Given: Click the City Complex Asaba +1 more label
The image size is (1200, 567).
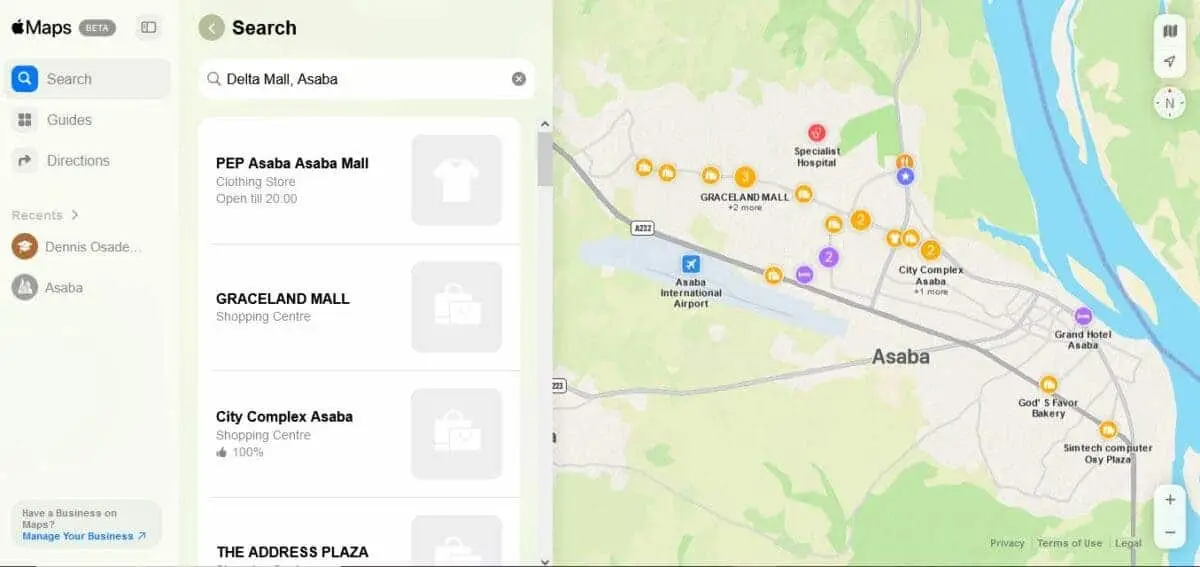Looking at the screenshot, I should (930, 280).
